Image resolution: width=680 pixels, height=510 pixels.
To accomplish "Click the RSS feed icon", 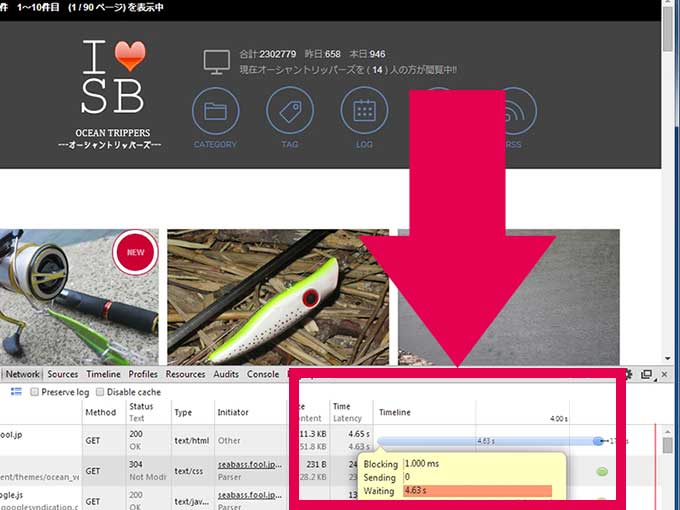I will (513, 112).
